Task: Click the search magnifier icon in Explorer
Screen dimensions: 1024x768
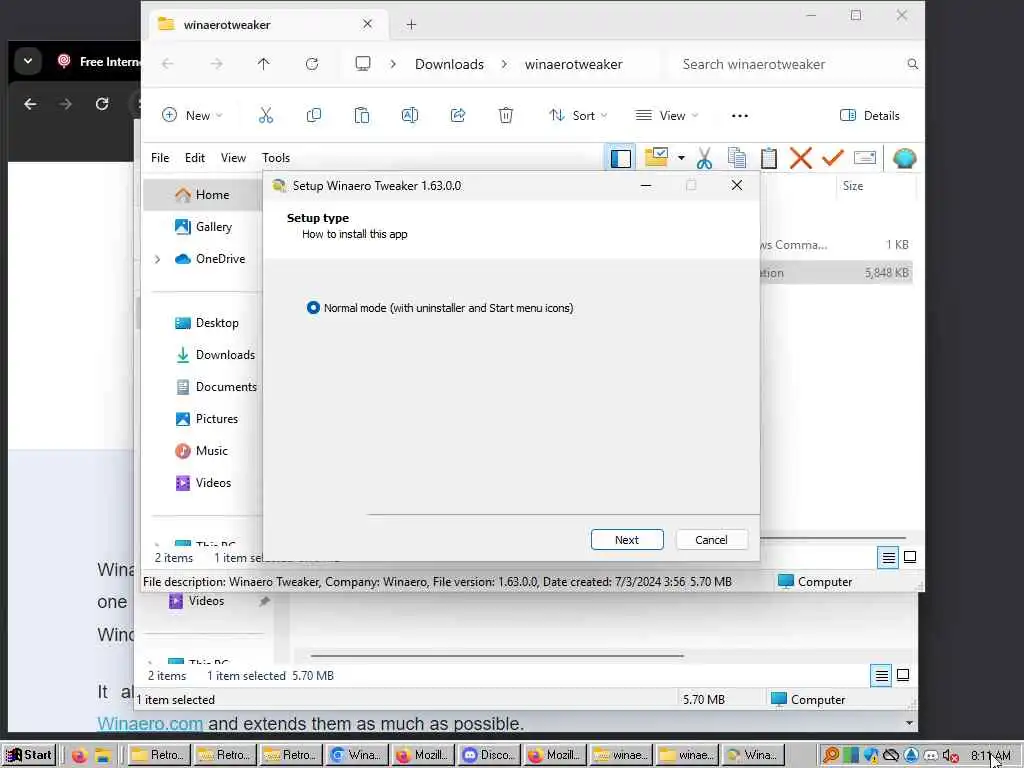Action: pyautogui.click(x=912, y=64)
